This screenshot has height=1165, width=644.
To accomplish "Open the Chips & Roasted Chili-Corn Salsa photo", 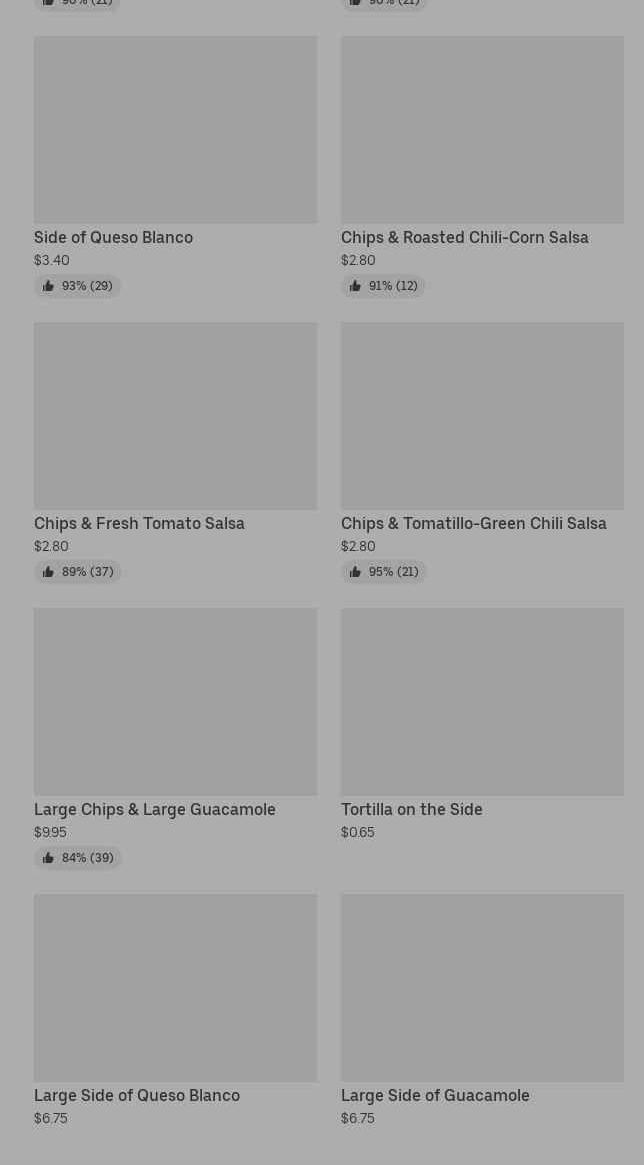I will 482,130.
